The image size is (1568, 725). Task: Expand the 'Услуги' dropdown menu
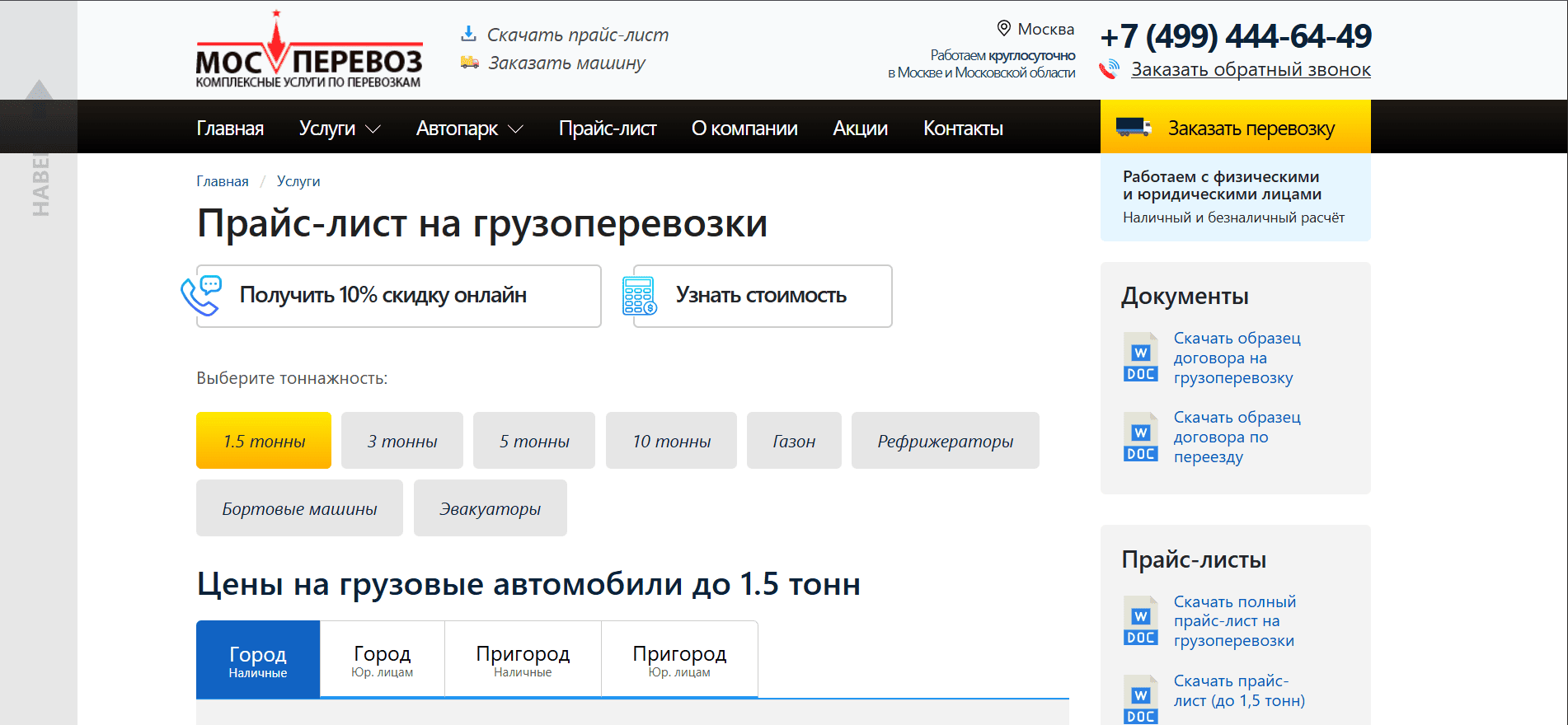[340, 129]
